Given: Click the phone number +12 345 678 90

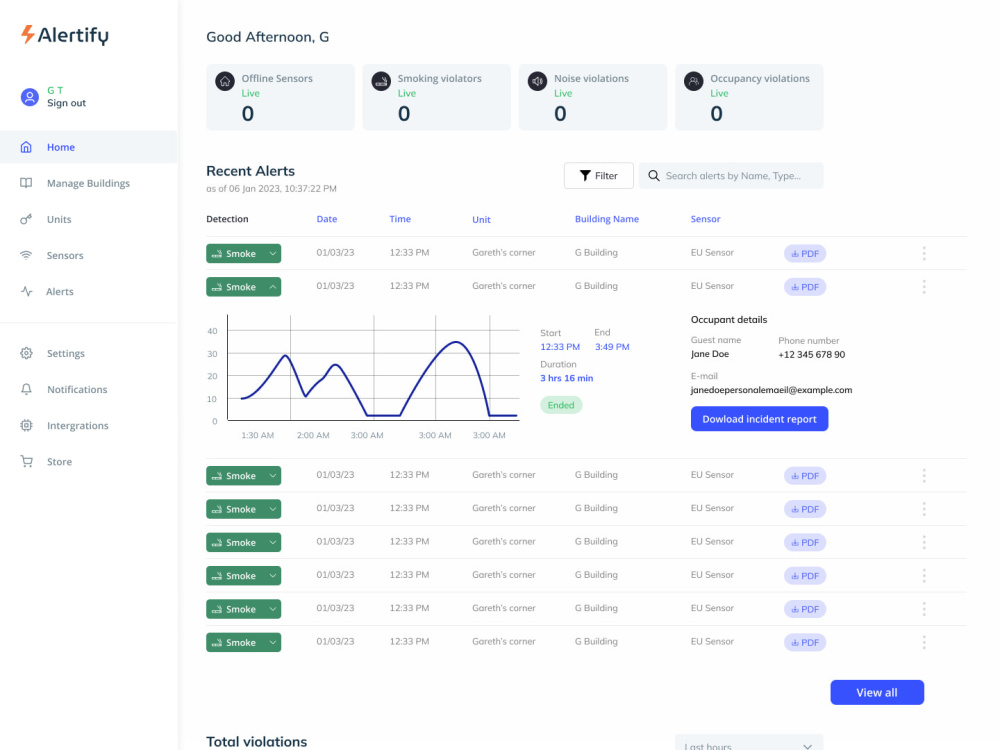Looking at the screenshot, I should [811, 355].
